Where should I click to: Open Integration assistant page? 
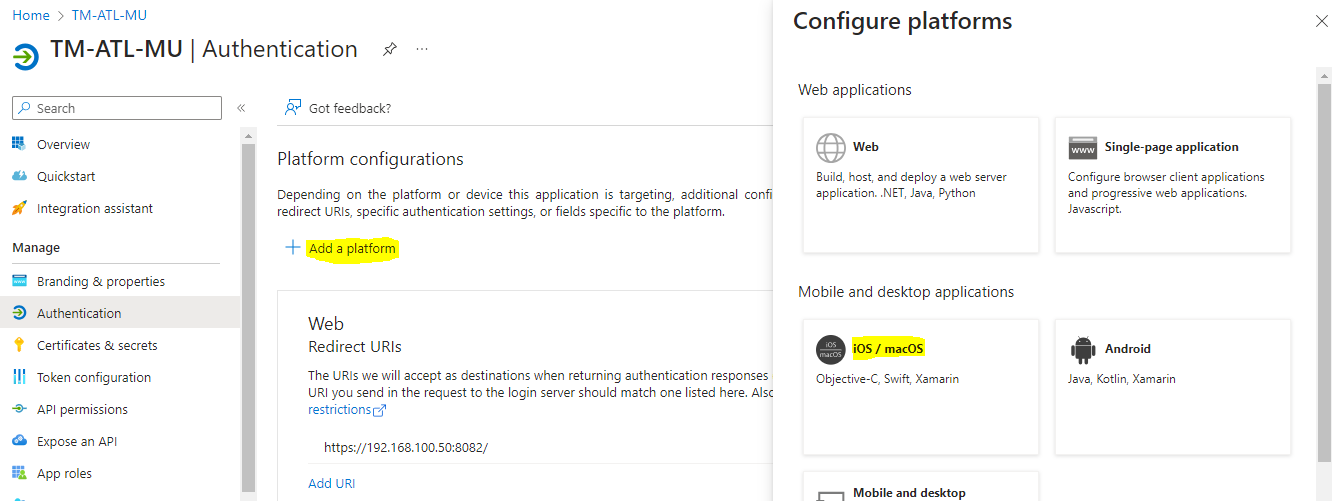tap(95, 209)
